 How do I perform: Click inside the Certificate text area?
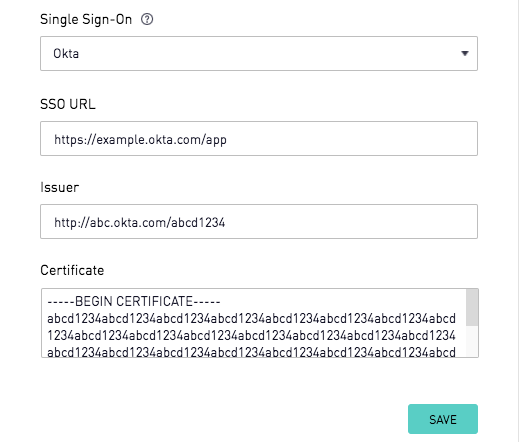pos(253,323)
